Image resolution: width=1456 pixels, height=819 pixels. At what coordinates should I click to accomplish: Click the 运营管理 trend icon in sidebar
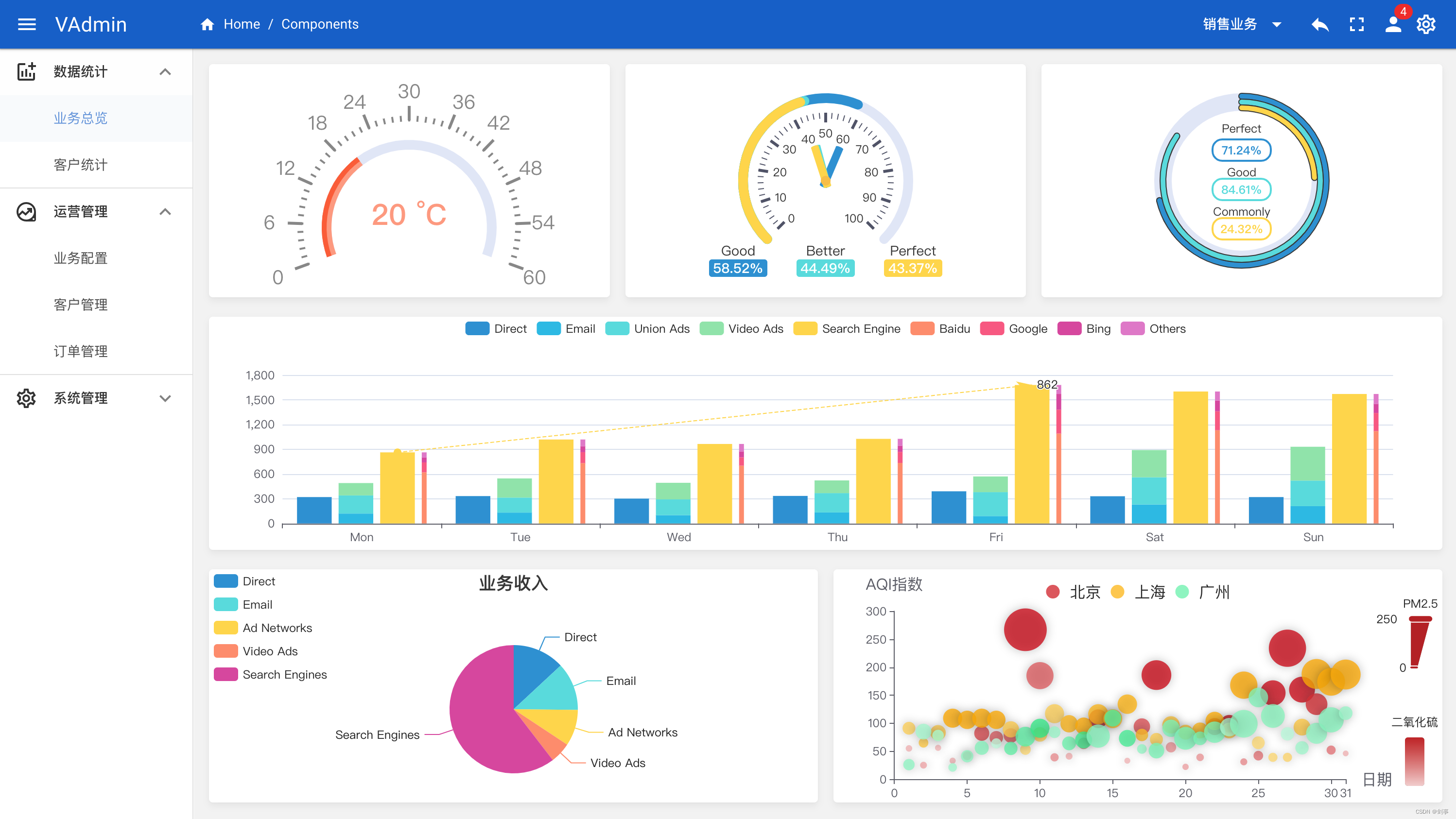tap(27, 212)
